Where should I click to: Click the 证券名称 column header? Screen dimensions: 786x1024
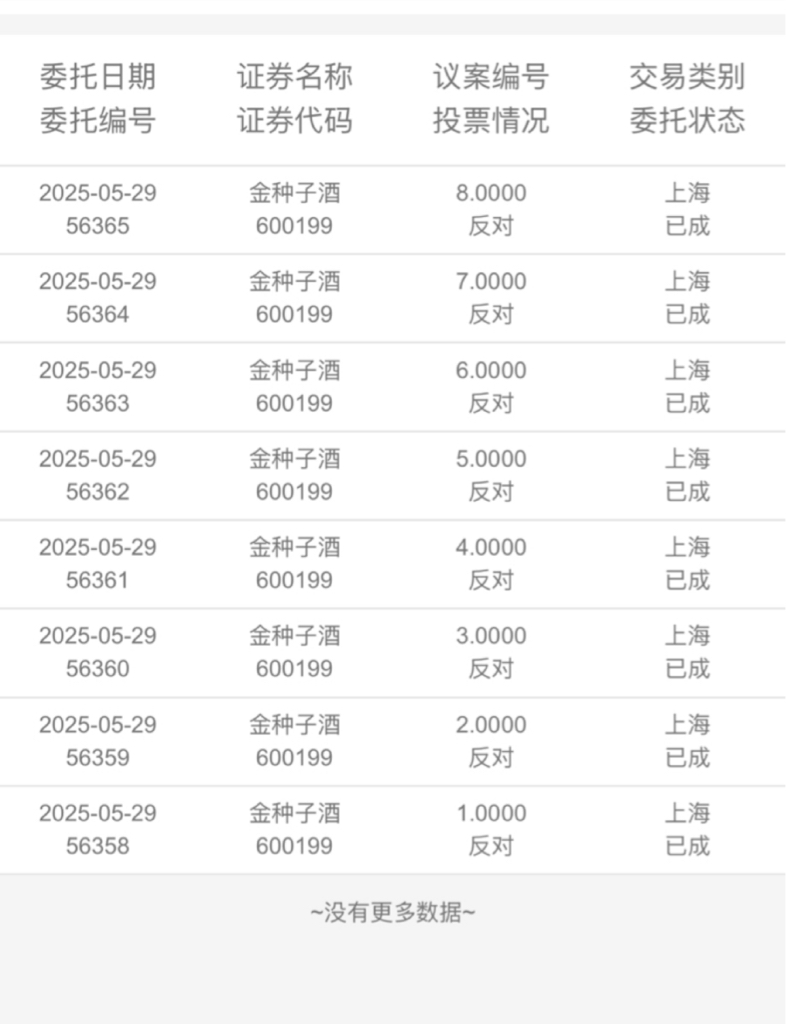pyautogui.click(x=294, y=77)
